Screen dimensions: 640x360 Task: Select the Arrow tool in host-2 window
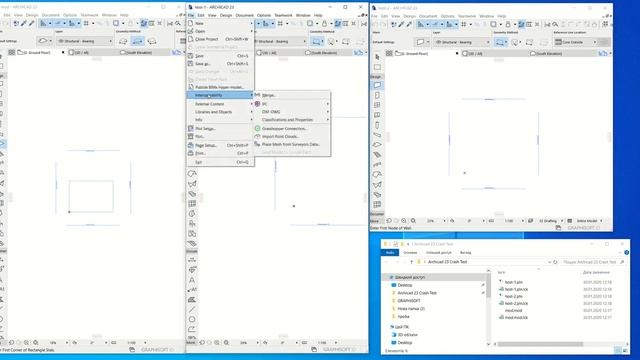coord(377,57)
